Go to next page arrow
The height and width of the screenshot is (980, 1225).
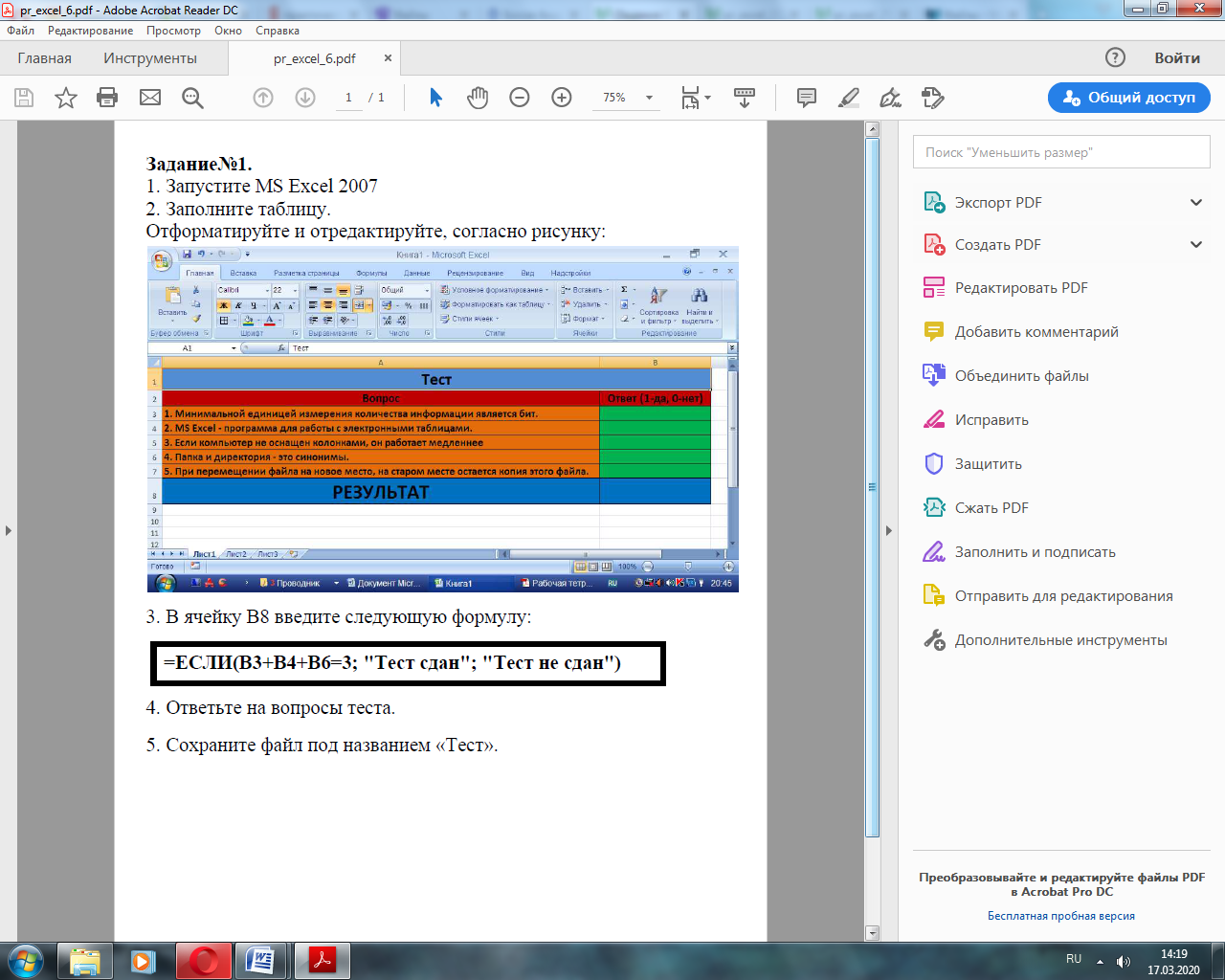click(x=305, y=98)
